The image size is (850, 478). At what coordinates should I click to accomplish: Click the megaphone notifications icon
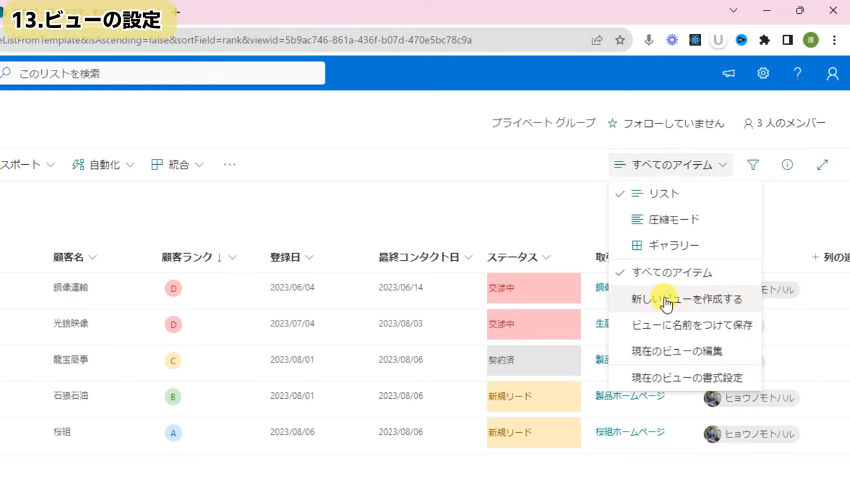729,73
